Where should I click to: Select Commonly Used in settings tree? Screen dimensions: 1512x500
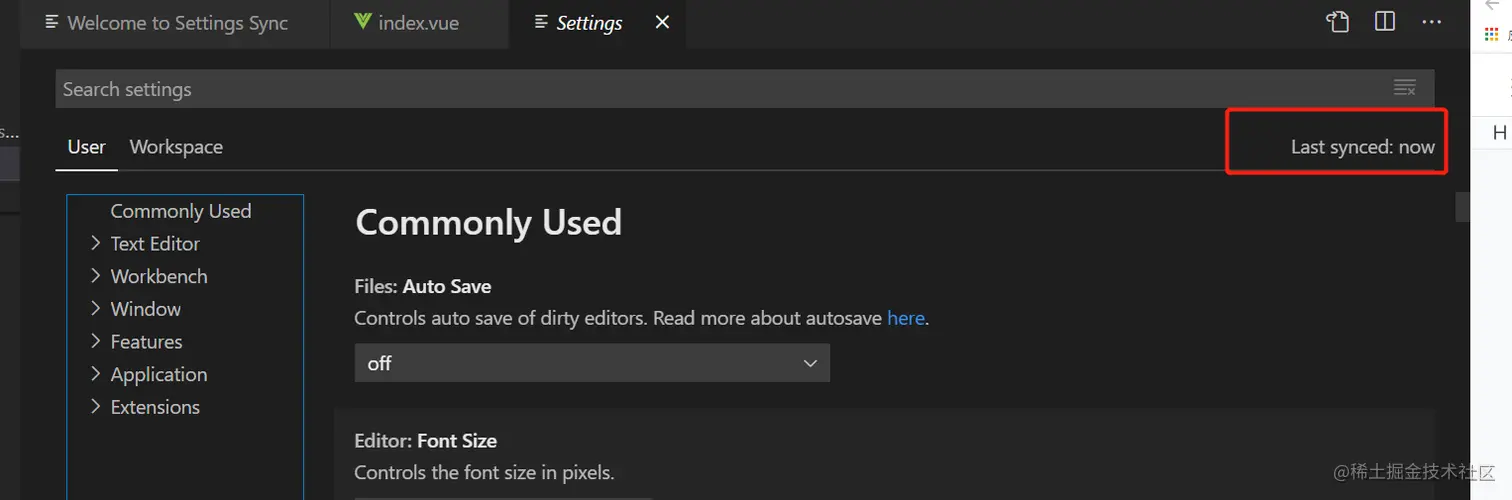click(x=181, y=211)
